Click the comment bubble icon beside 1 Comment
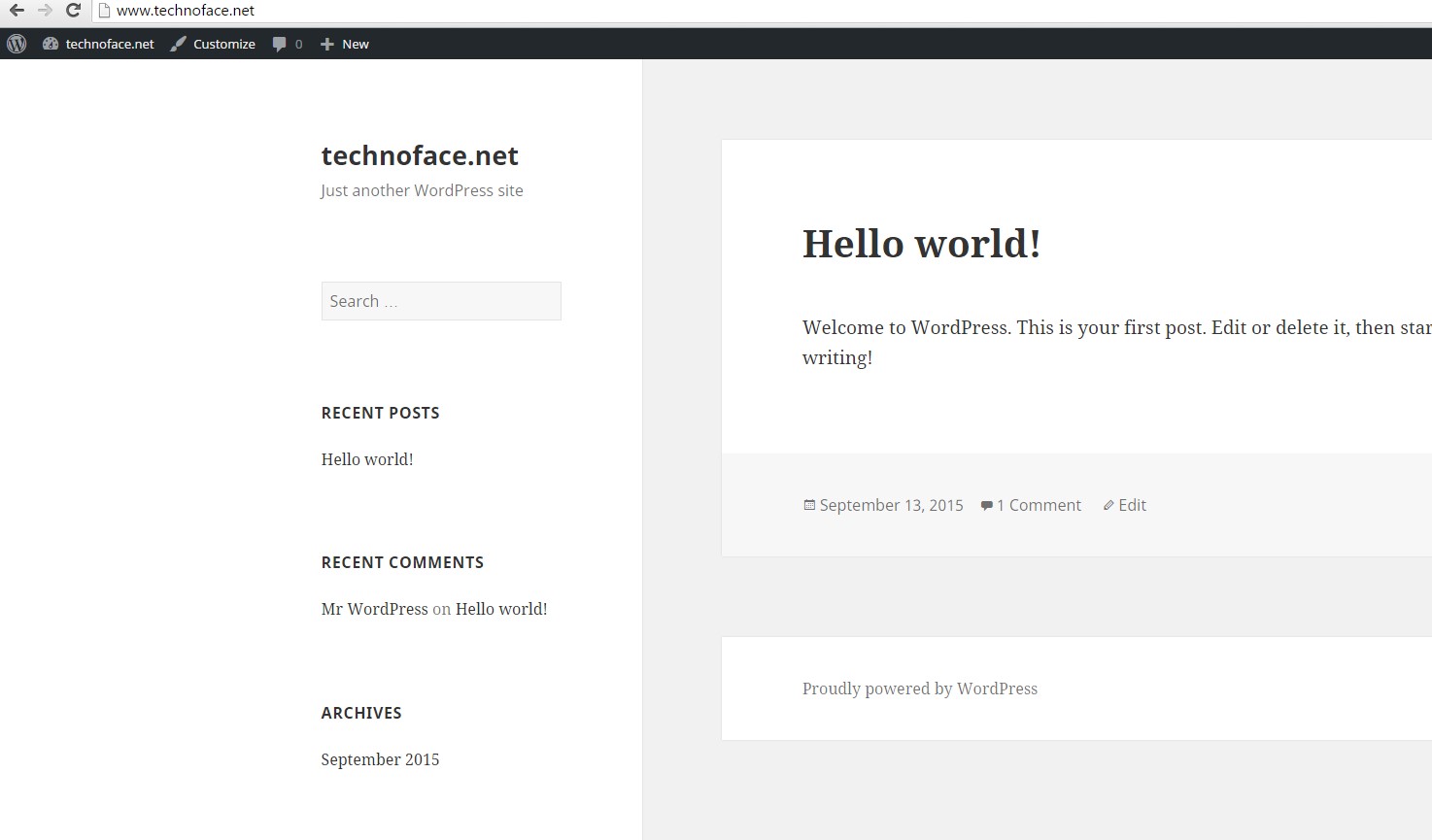Image resolution: width=1432 pixels, height=840 pixels. (x=987, y=506)
